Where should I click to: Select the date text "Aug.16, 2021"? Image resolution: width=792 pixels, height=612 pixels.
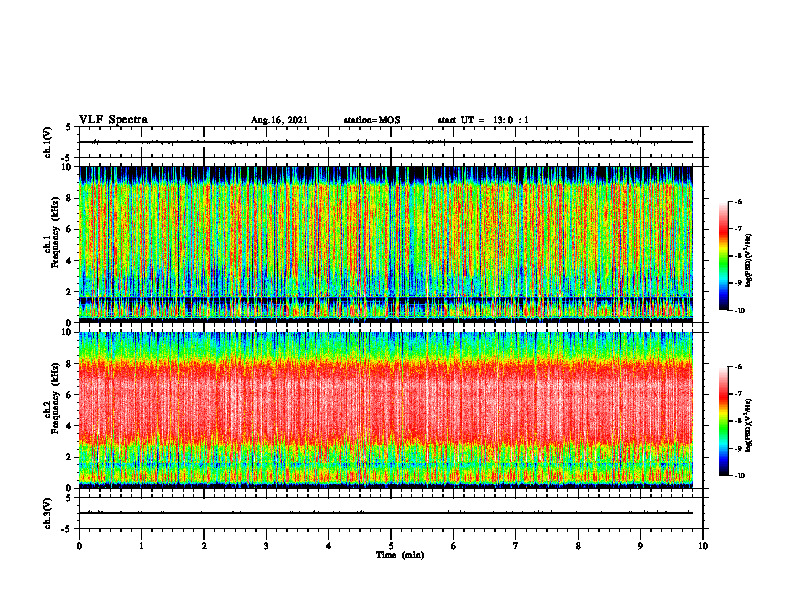click(279, 120)
